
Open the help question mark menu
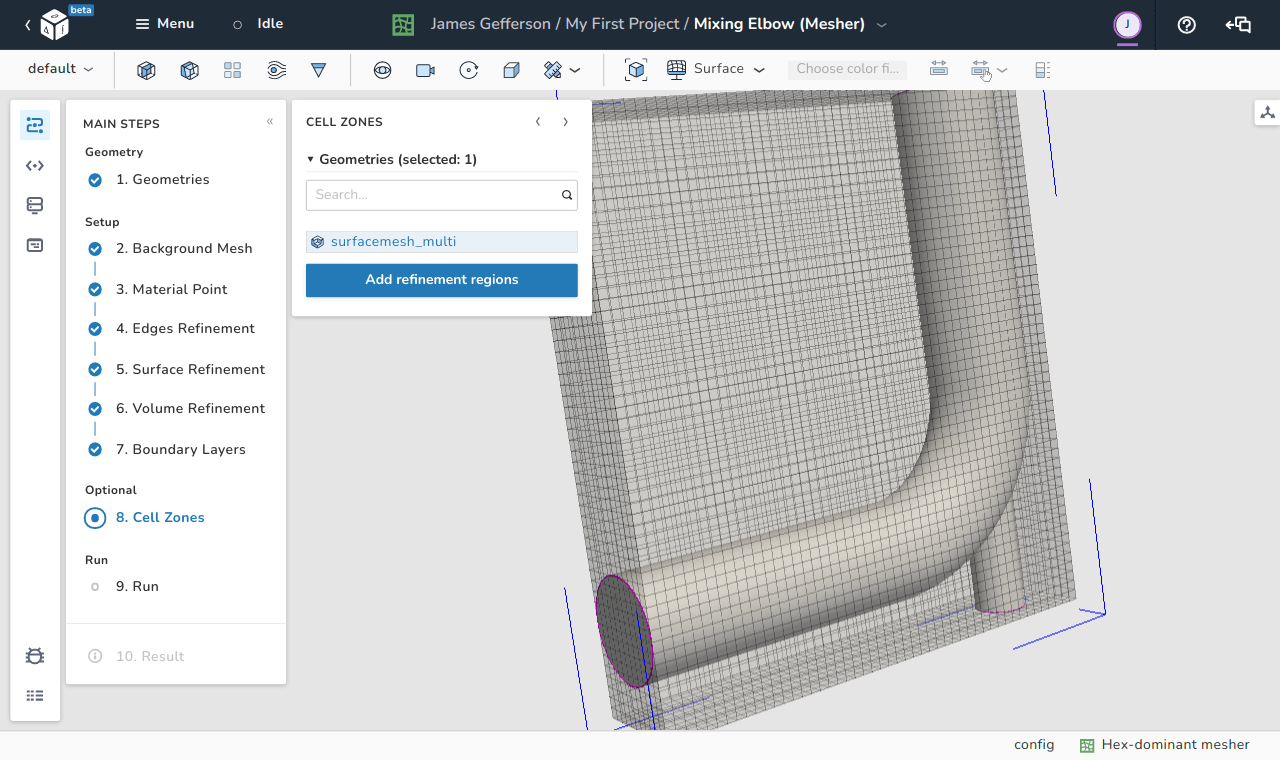pos(1187,25)
